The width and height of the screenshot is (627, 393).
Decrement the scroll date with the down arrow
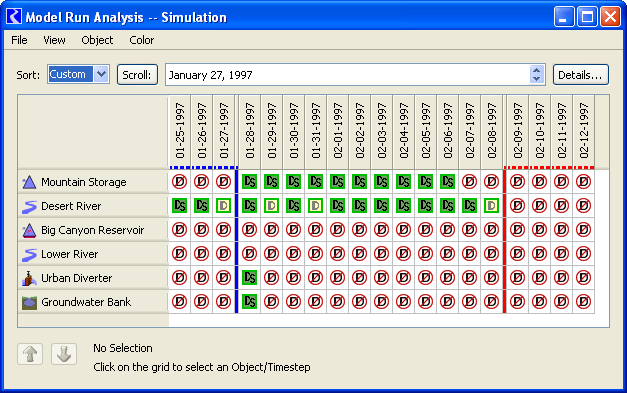pyautogui.click(x=537, y=79)
